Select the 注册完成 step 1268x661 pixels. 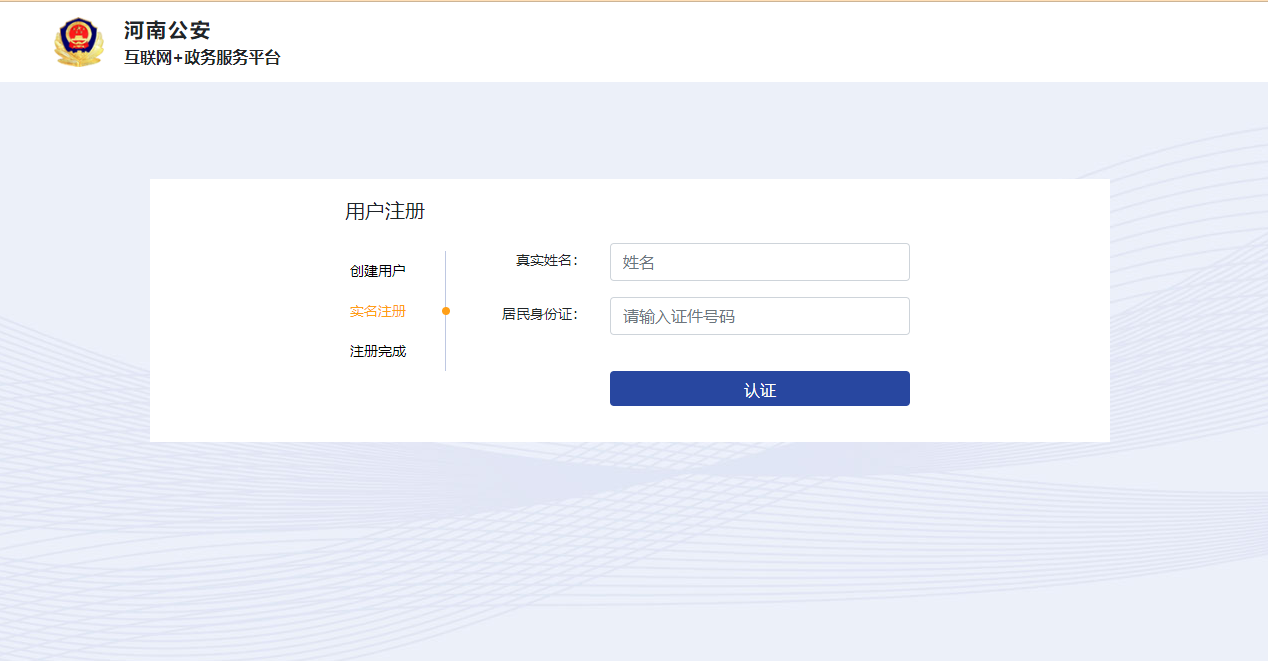tap(378, 351)
